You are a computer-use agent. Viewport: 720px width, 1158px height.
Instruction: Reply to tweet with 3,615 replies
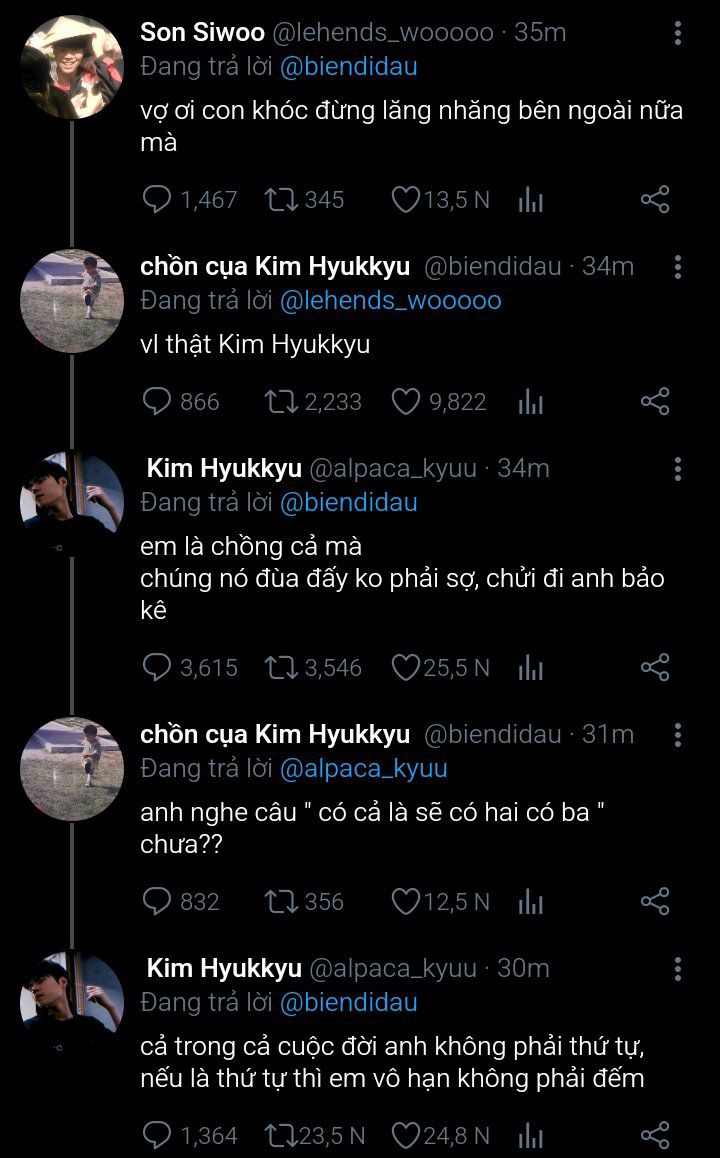pos(158,667)
